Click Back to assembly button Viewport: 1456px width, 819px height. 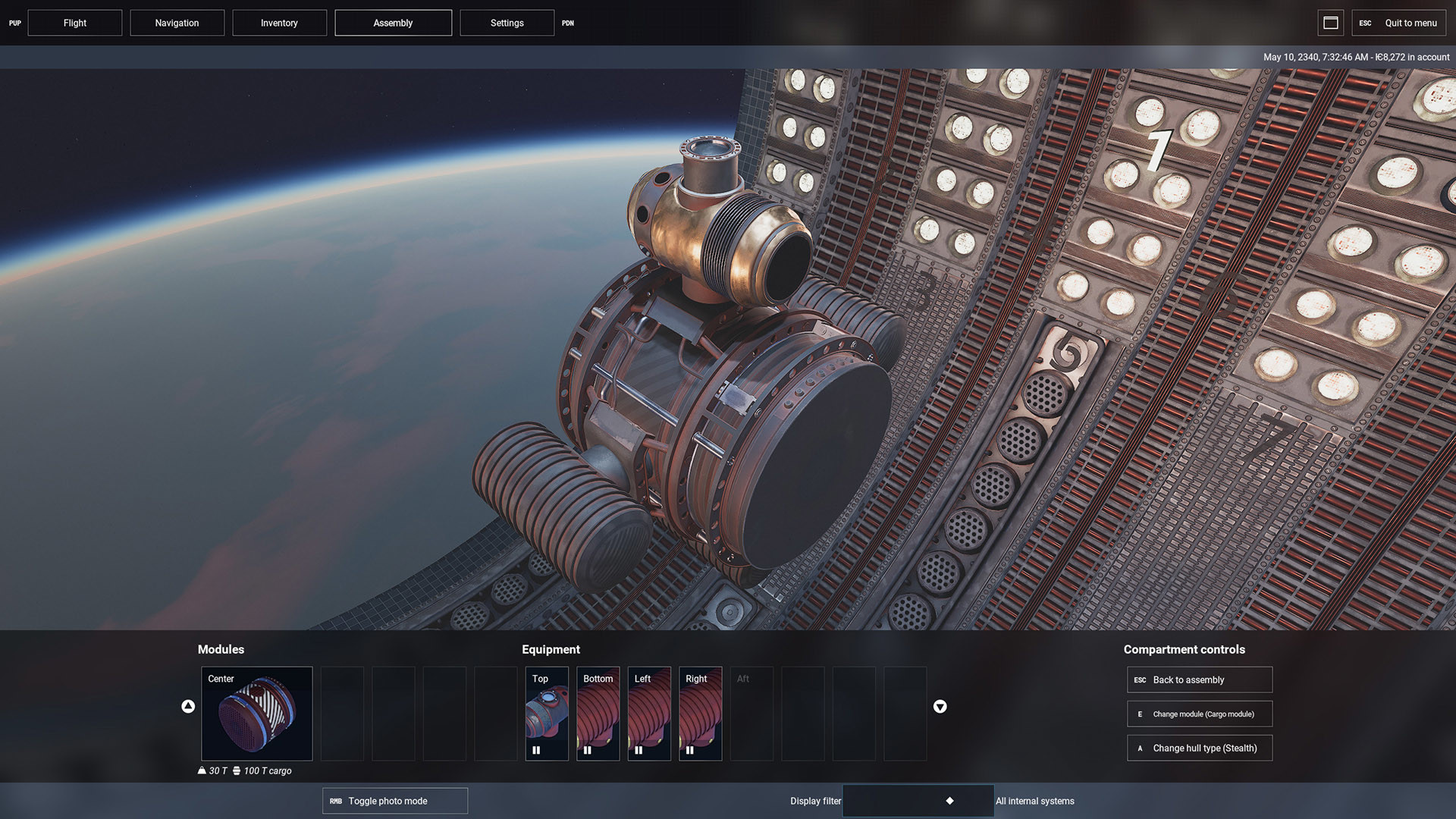coord(1199,679)
